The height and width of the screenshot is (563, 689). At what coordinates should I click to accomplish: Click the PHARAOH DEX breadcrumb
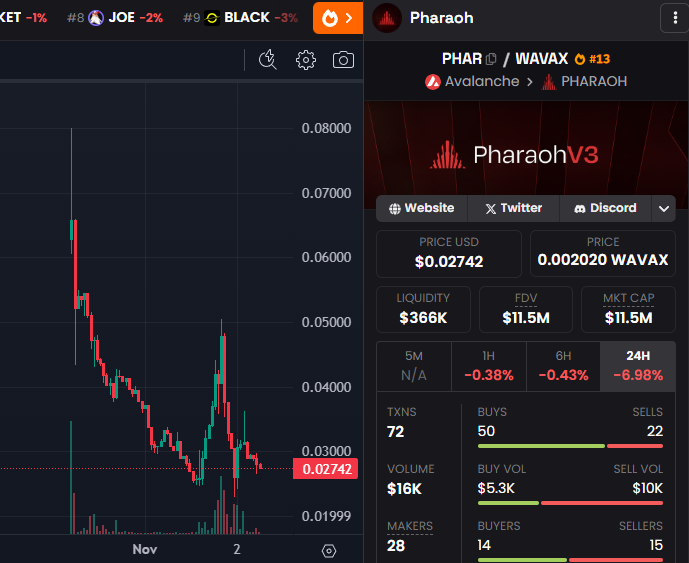click(x=584, y=82)
